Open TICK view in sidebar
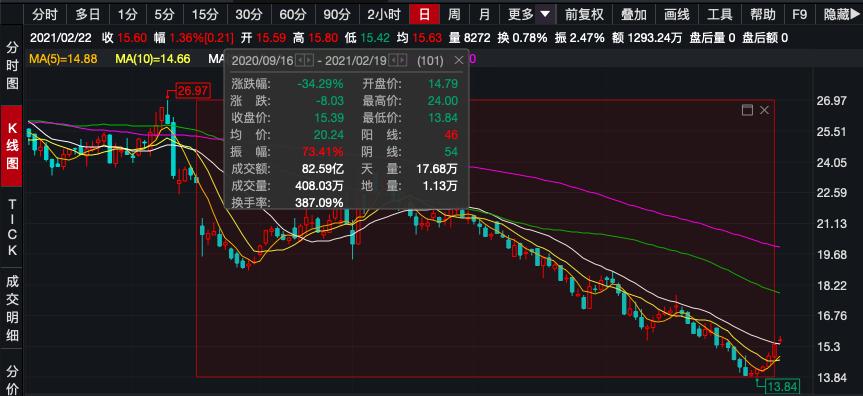This screenshot has width=863, height=396. pyautogui.click(x=12, y=227)
